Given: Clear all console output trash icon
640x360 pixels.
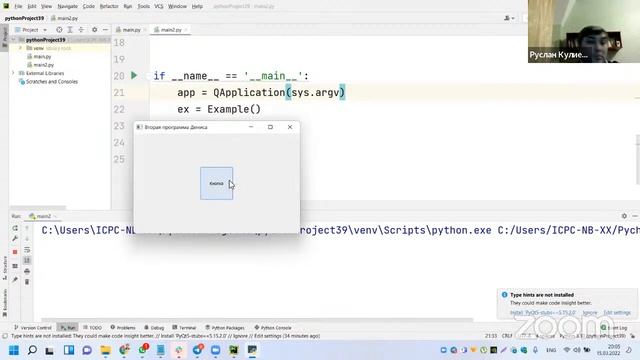Looking at the screenshot, I should tap(27, 282).
